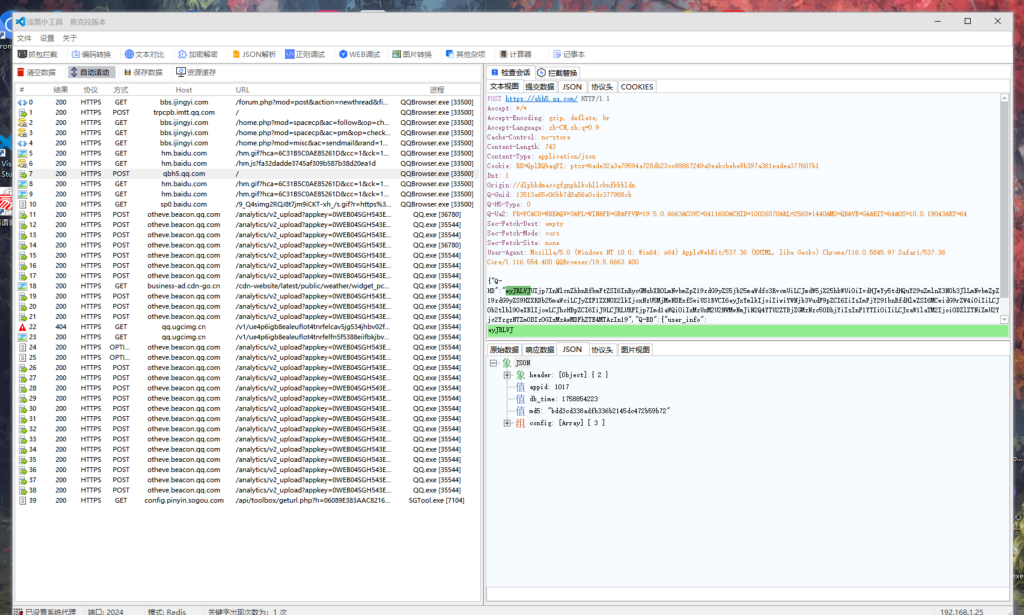Open the 计算器 calculator tool
Viewport: 1024px width, 615px height.
(516, 54)
